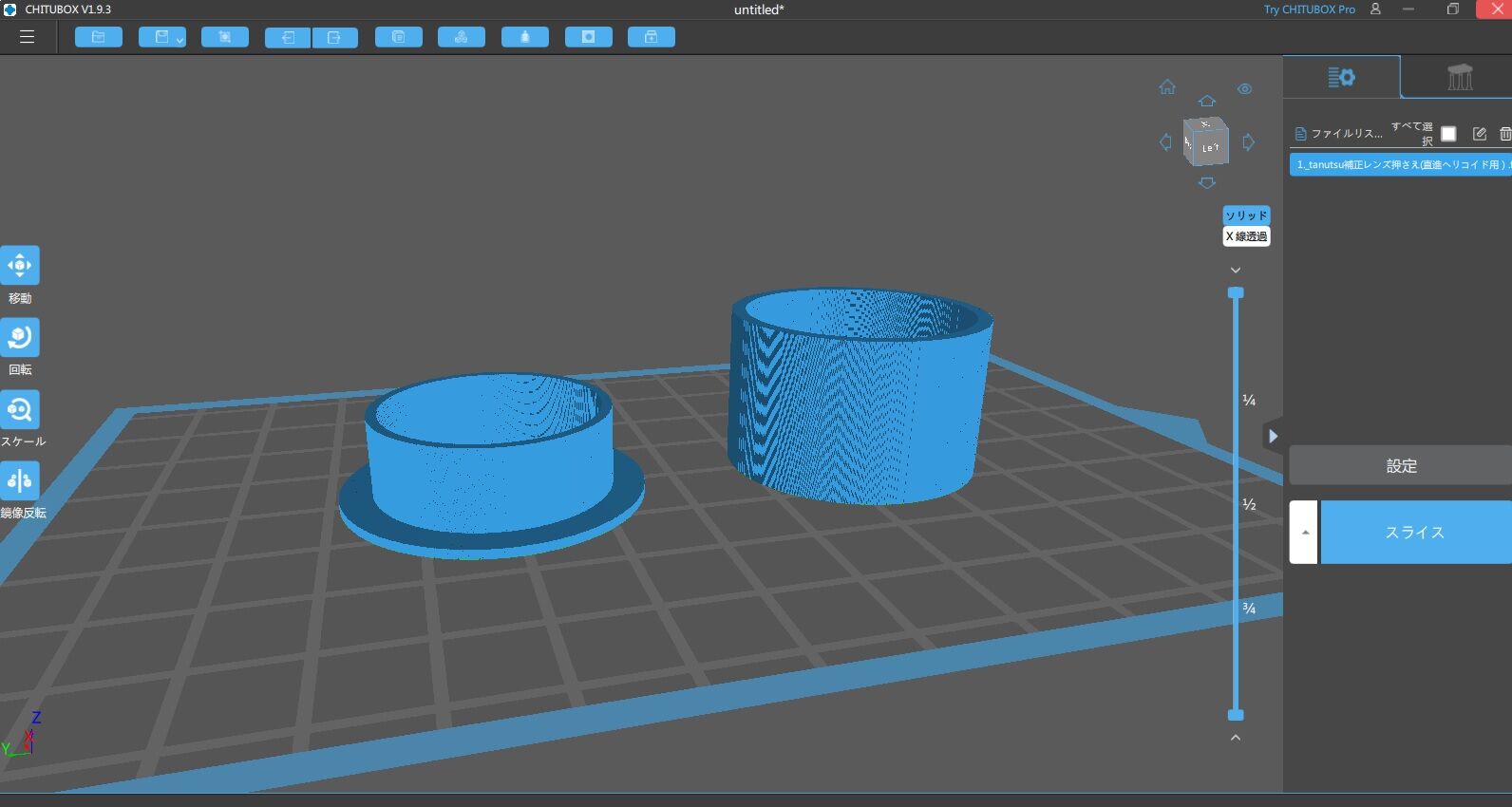Image resolution: width=1512 pixels, height=807 pixels.
Task: Check the select all (すべて選択) checkbox
Action: pyautogui.click(x=1448, y=134)
